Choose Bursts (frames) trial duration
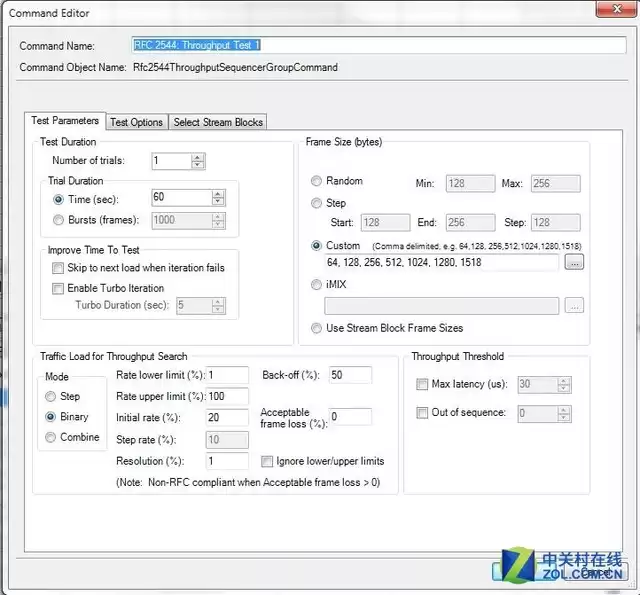This screenshot has height=595, width=640. [x=57, y=220]
